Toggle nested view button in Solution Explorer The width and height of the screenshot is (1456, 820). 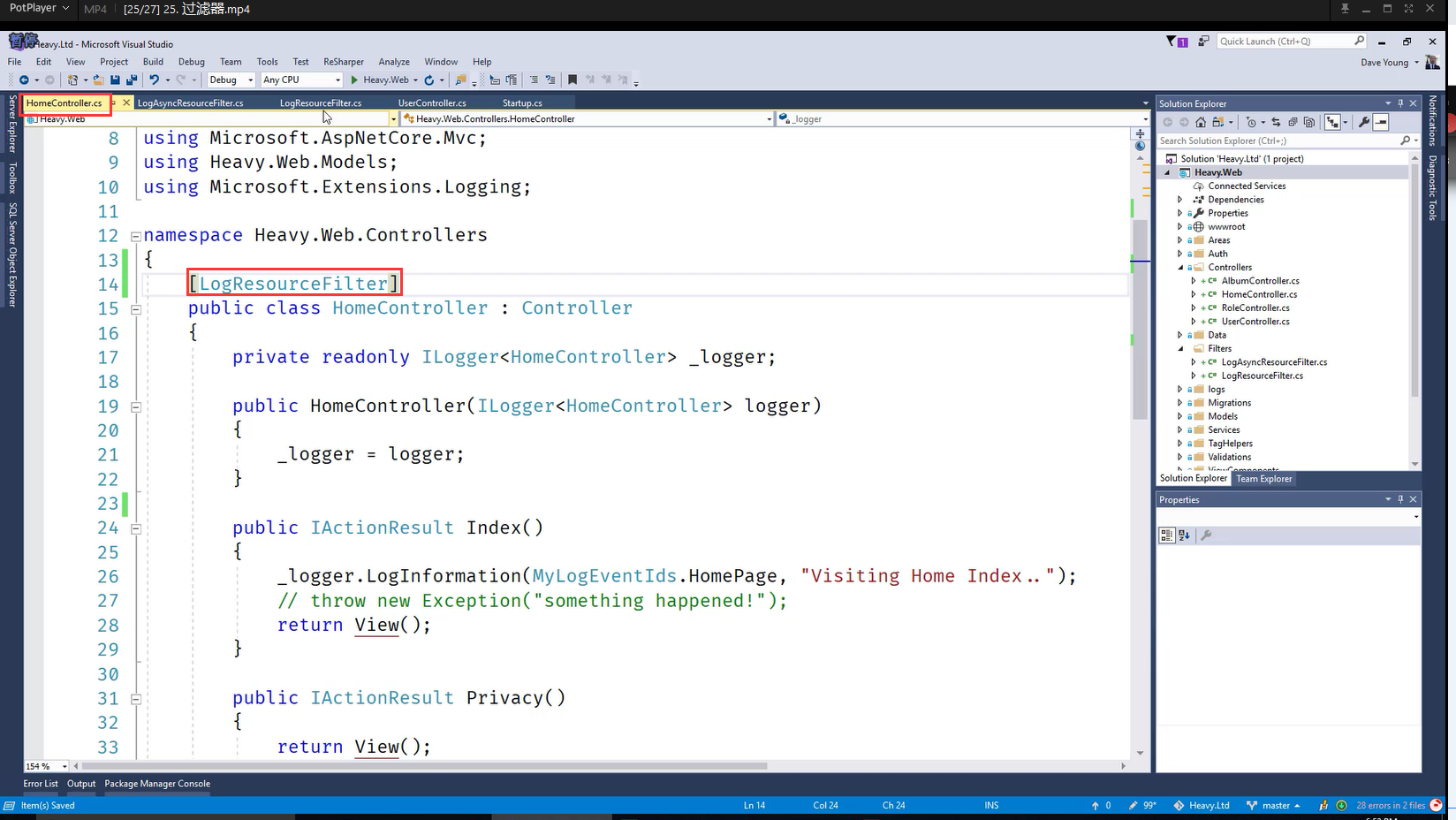[x=1332, y=122]
